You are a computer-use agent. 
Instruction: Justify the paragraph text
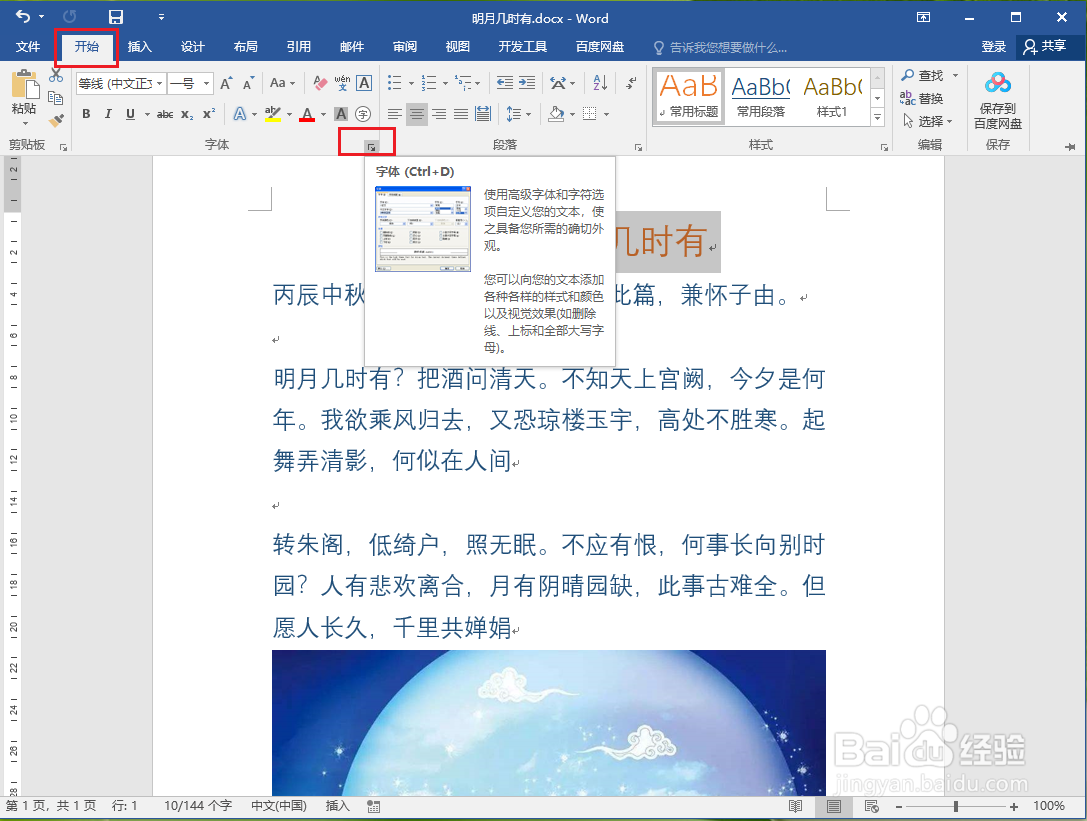point(460,114)
